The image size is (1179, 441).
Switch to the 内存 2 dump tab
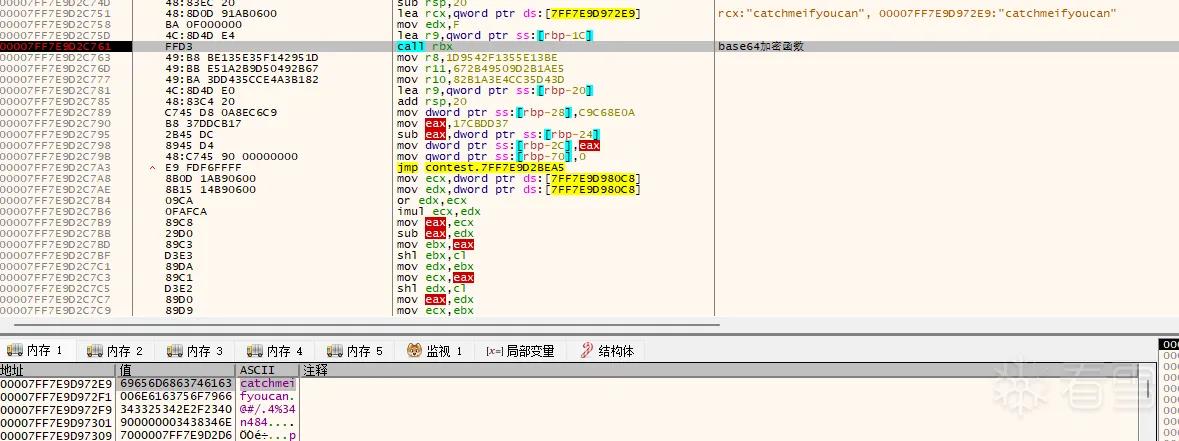pos(115,351)
